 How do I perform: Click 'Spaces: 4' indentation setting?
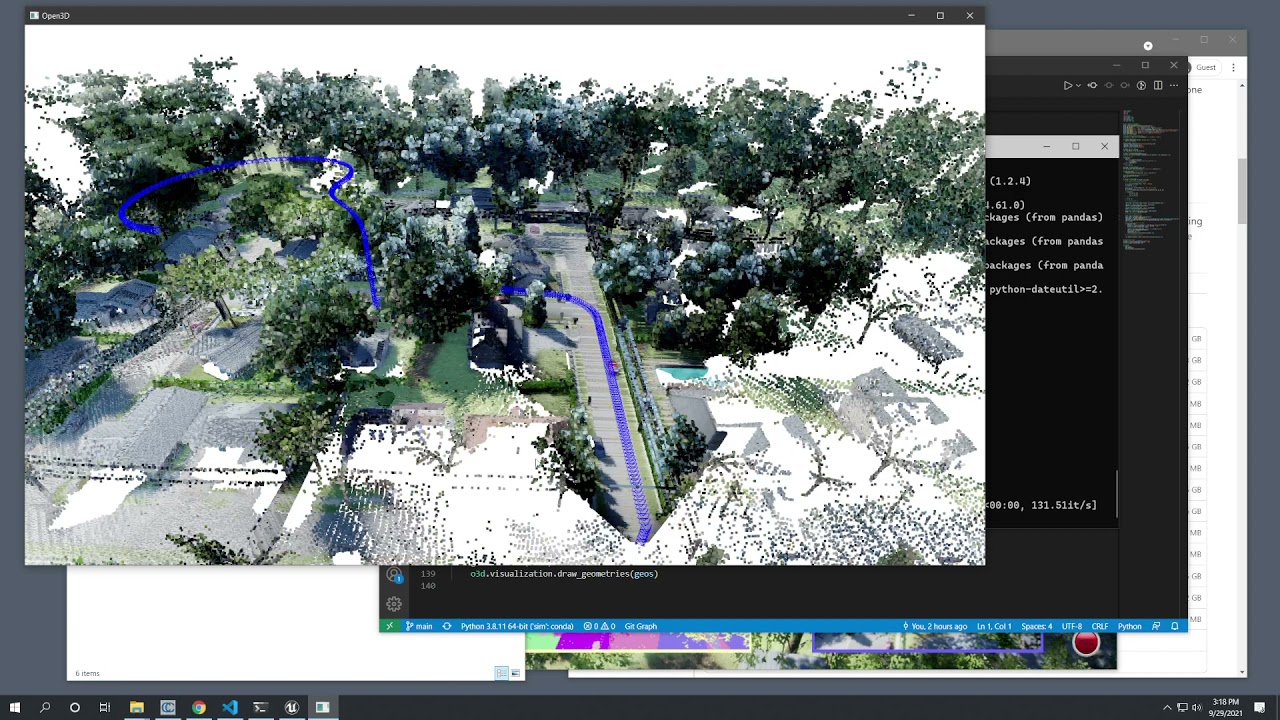coord(1036,626)
